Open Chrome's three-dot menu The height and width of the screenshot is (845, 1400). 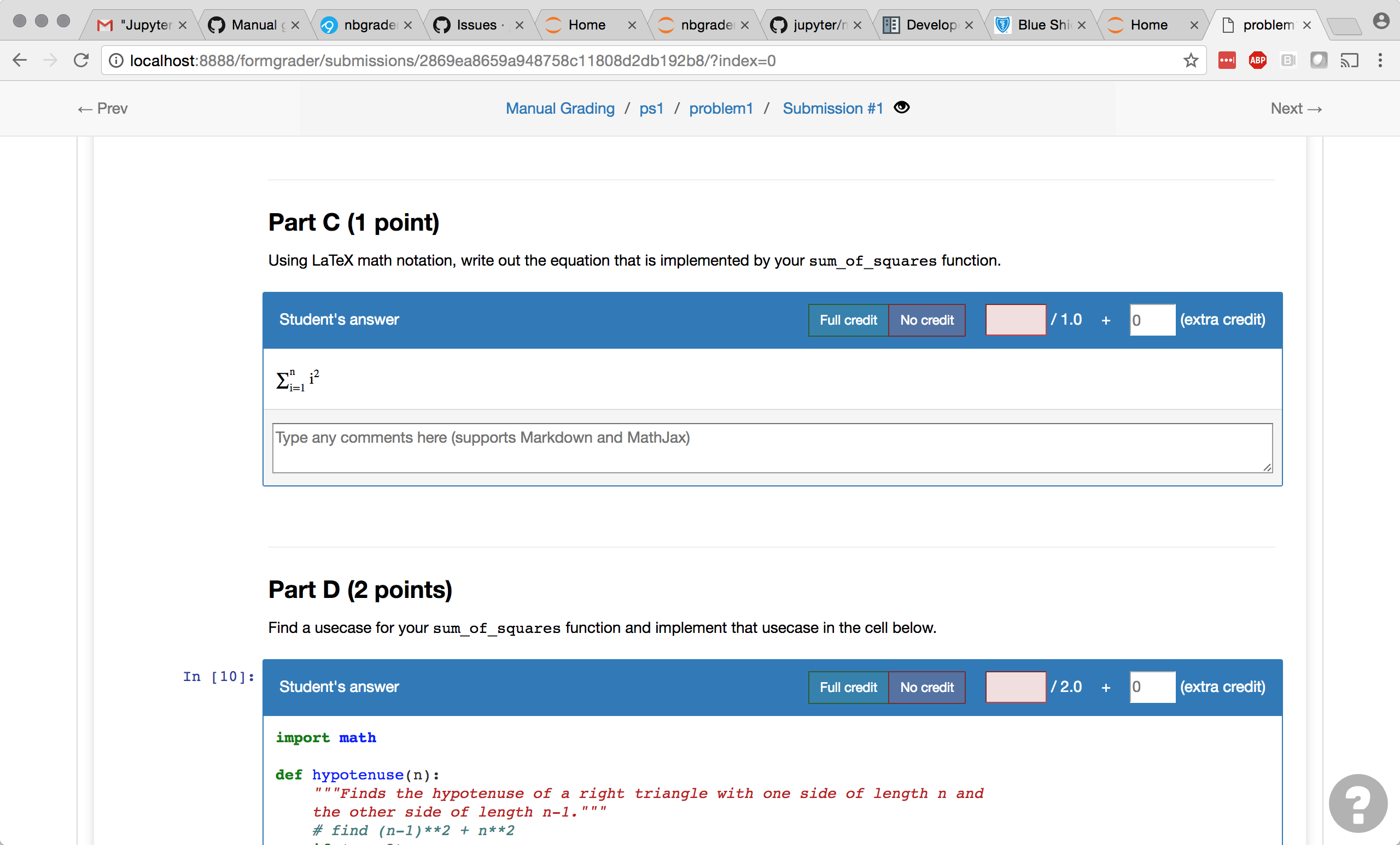coord(1381,60)
